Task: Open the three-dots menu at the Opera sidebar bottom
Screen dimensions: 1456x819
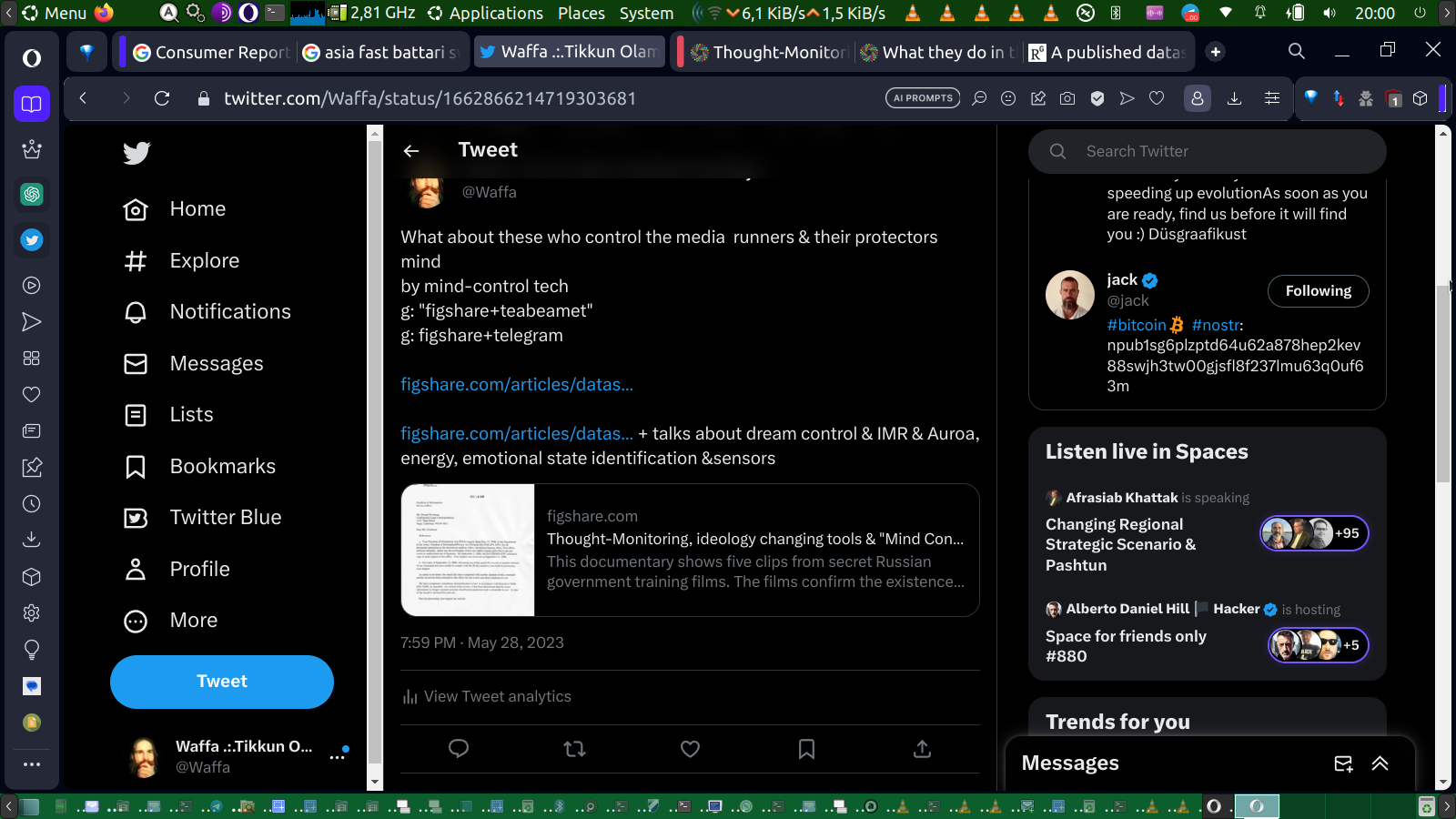Action: click(x=32, y=764)
